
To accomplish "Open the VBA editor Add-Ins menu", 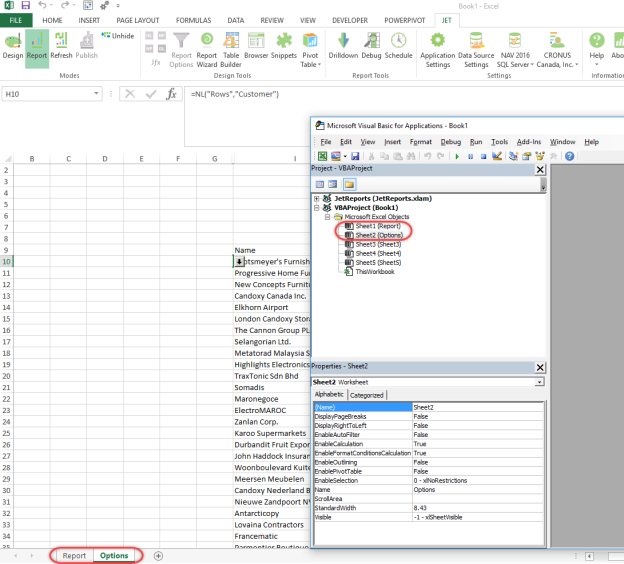I will (528, 142).
